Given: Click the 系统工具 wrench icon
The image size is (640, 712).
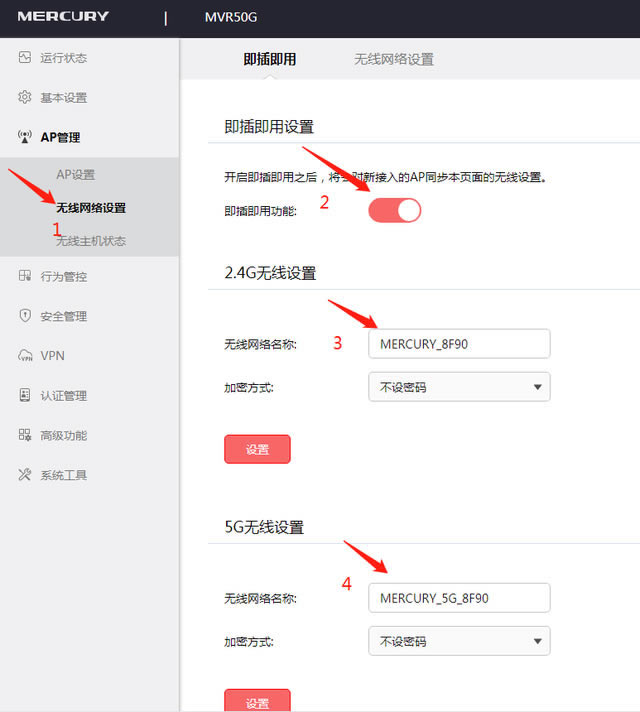Looking at the screenshot, I should click(x=25, y=475).
